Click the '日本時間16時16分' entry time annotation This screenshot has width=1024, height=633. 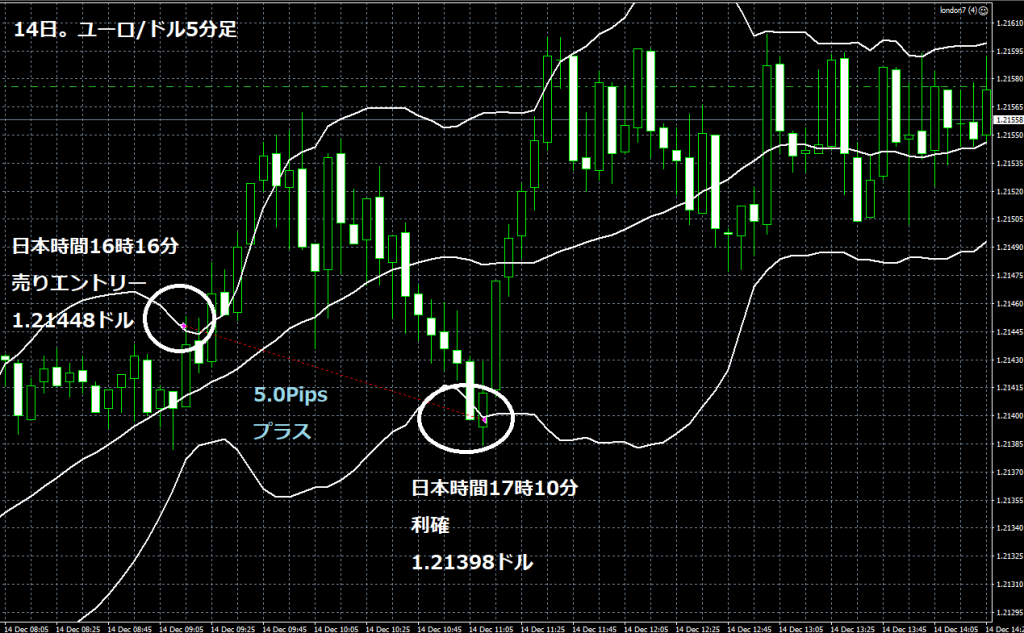[95, 246]
